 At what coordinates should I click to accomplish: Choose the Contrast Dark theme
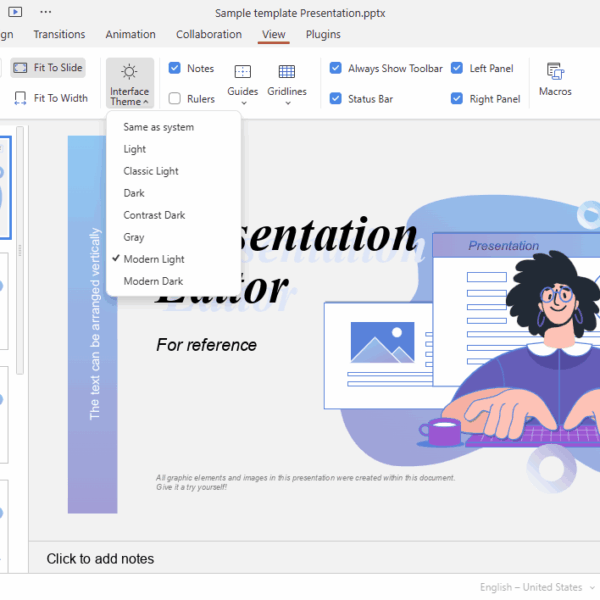174,215
